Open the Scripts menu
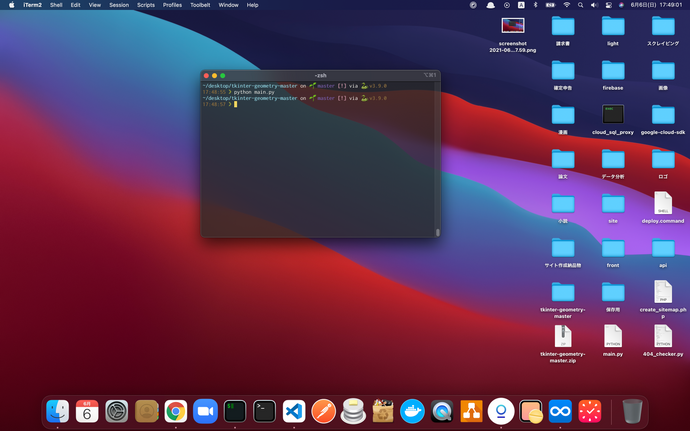Image resolution: width=690 pixels, height=431 pixels. [x=146, y=5]
